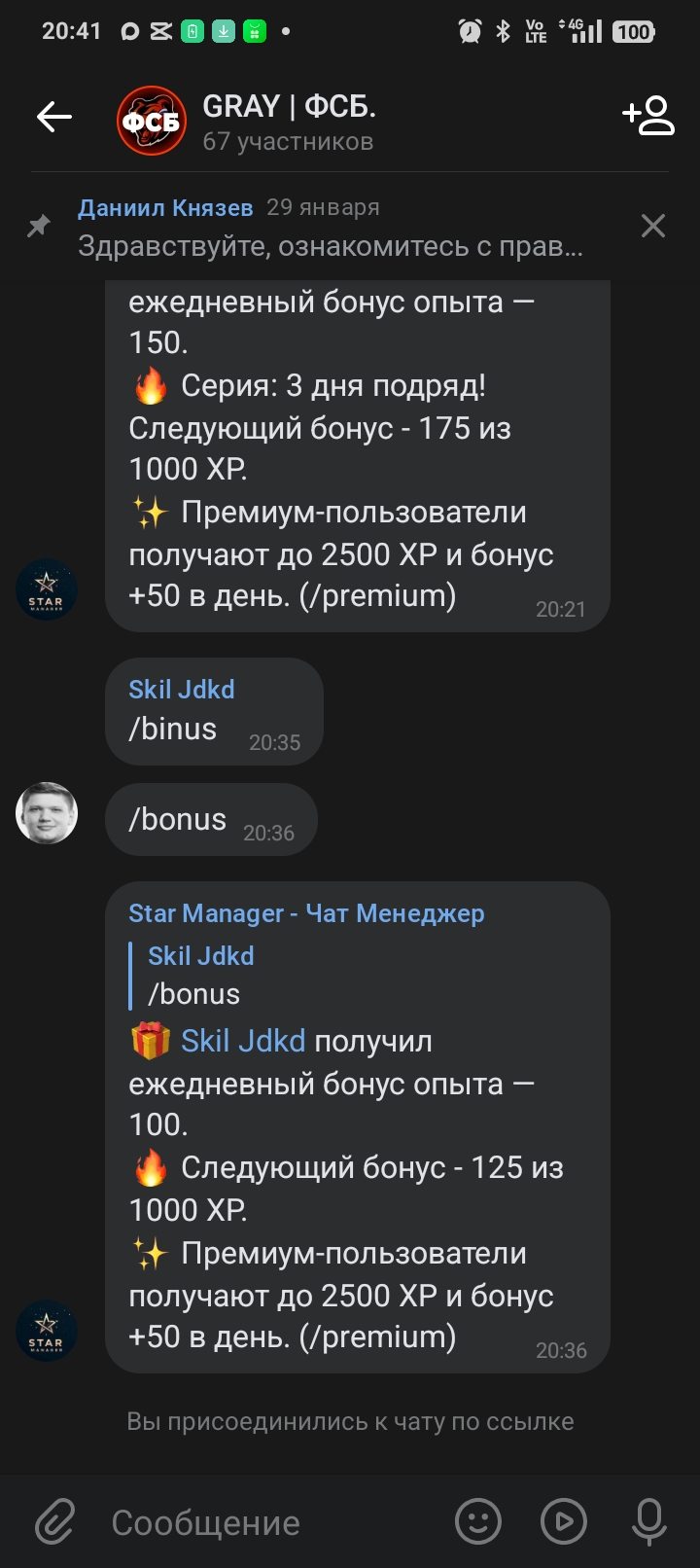Open the GRAY | ФСБ. chat title
The width and height of the screenshot is (700, 1568).
[289, 106]
